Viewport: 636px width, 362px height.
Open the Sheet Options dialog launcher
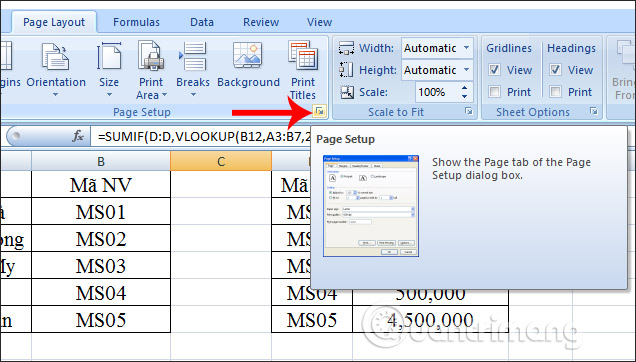click(x=594, y=111)
